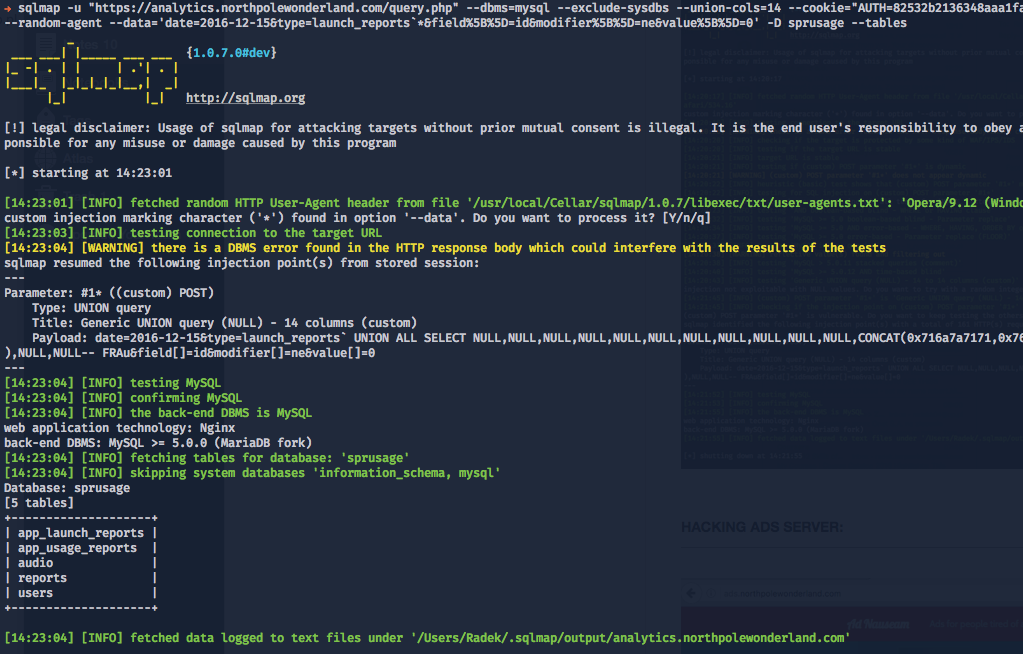Click 'the back-end DBMS is MySQL' line
This screenshot has height=654, width=1023.
(158, 413)
